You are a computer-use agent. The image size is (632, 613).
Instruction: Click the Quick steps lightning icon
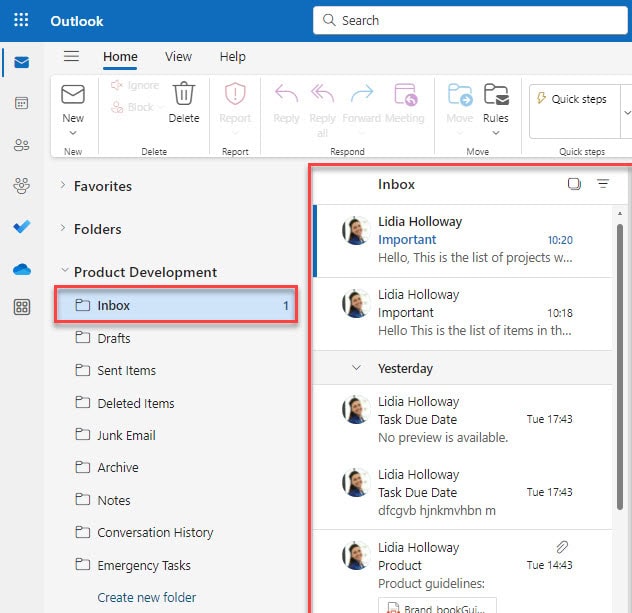pyautogui.click(x=541, y=98)
